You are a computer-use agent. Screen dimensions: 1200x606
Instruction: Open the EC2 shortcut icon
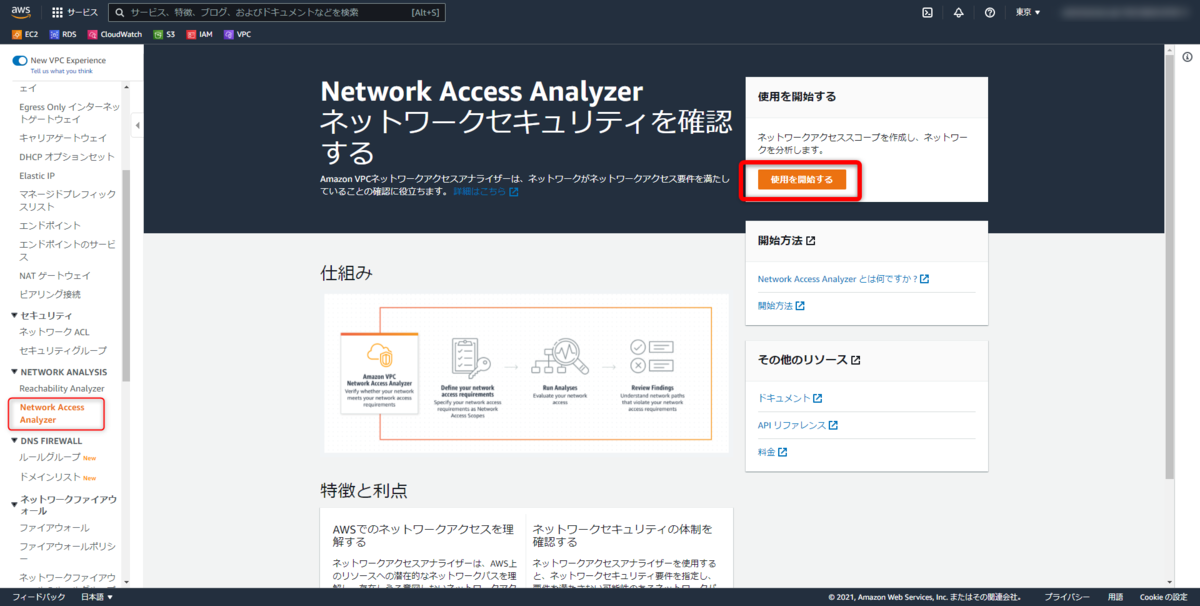tap(17, 34)
